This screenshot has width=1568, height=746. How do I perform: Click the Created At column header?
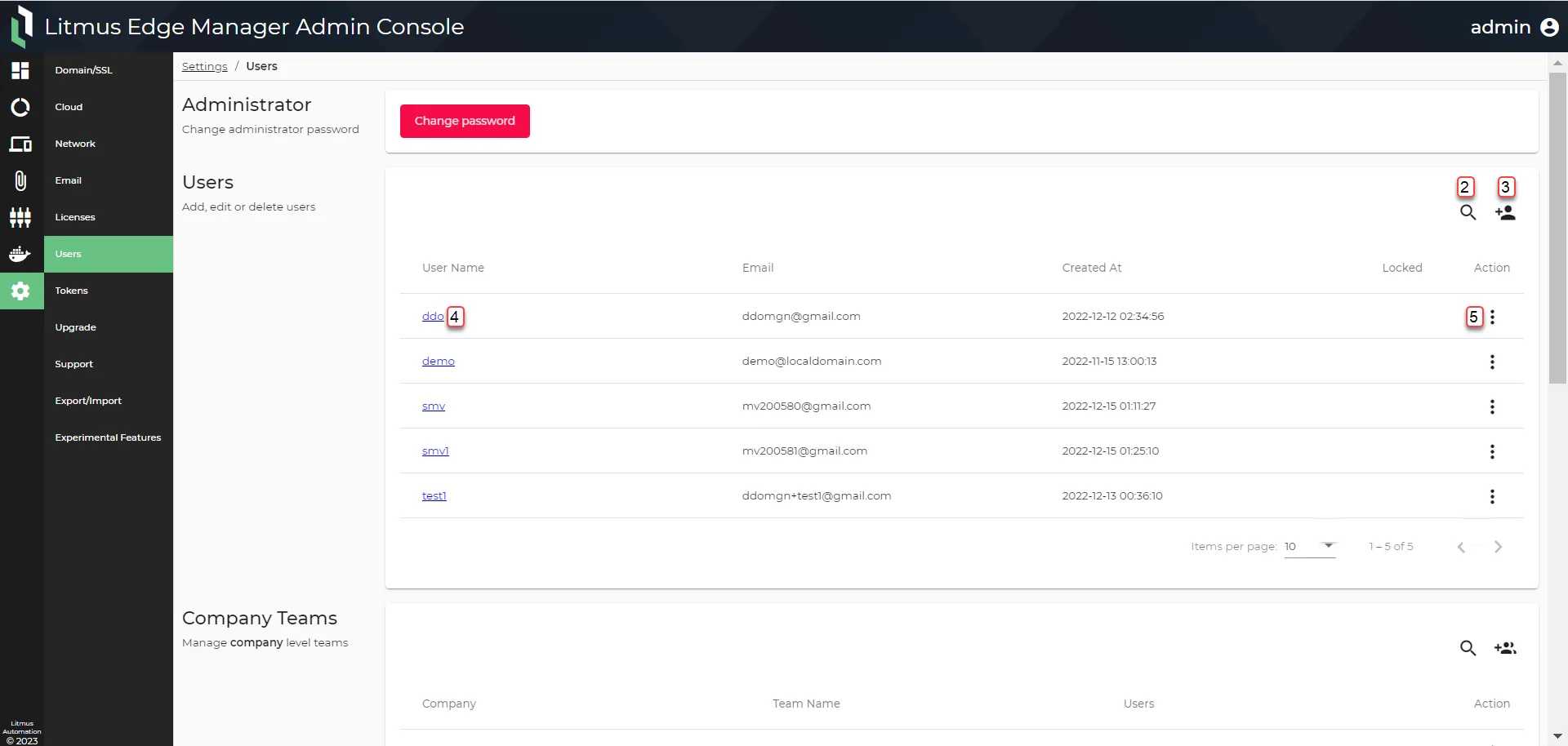1092,268
